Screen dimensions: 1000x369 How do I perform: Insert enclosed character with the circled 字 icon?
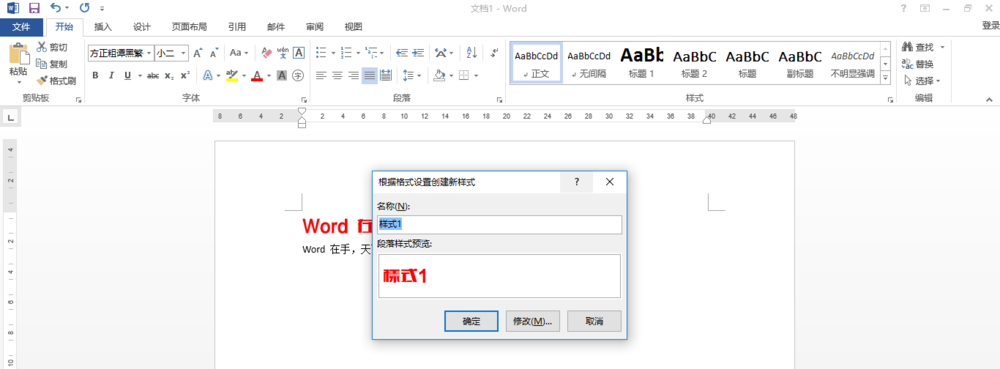(297, 76)
